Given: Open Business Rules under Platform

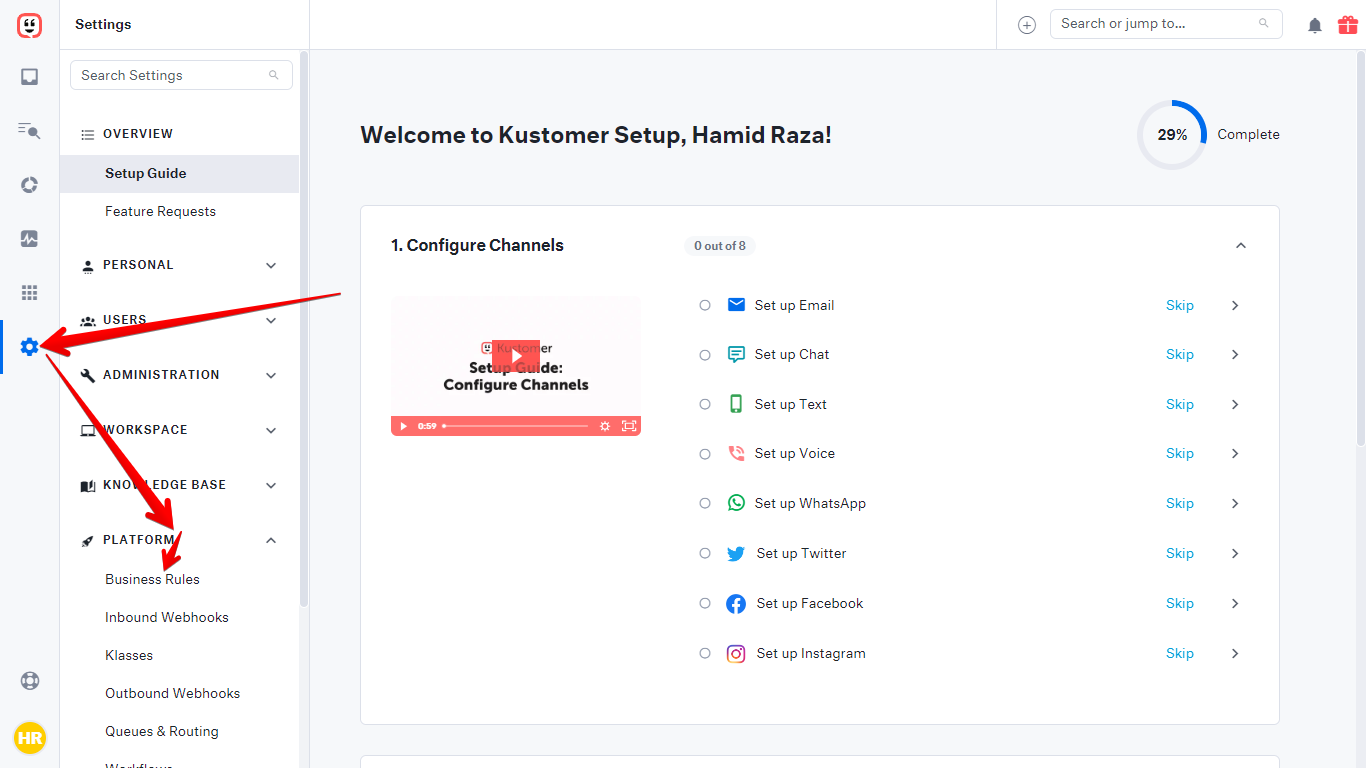Looking at the screenshot, I should pyautogui.click(x=152, y=579).
